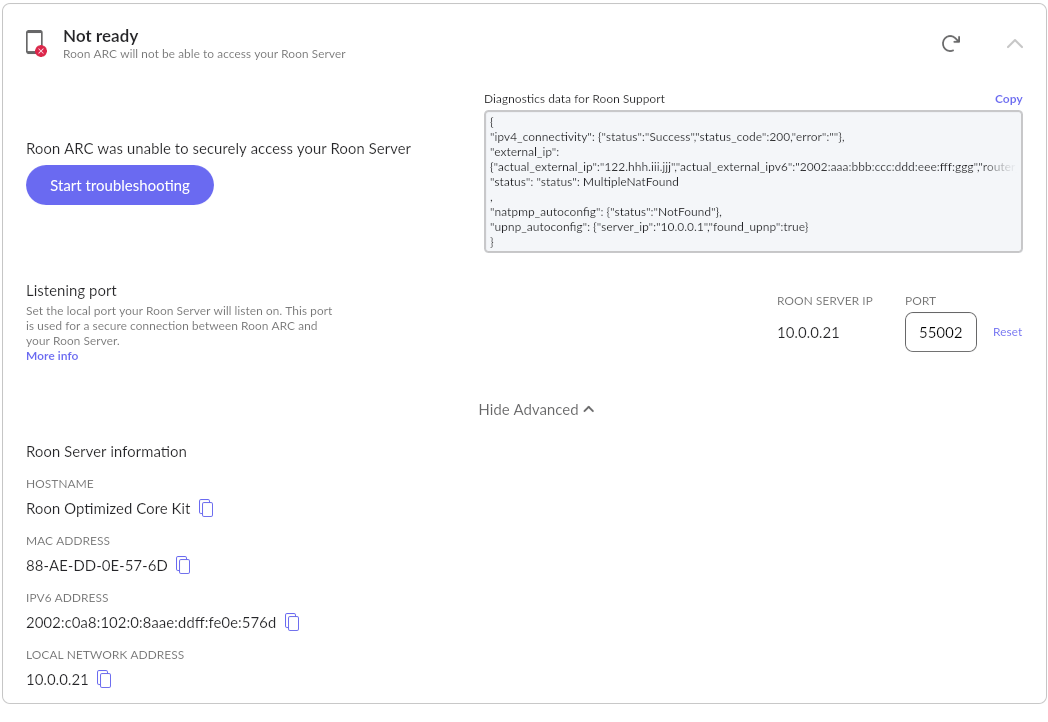Select the IPv6 address text 2002:c0a8:102:0:8aae:ddff:fe0e:576d
The height and width of the screenshot is (722, 1048).
[151, 623]
